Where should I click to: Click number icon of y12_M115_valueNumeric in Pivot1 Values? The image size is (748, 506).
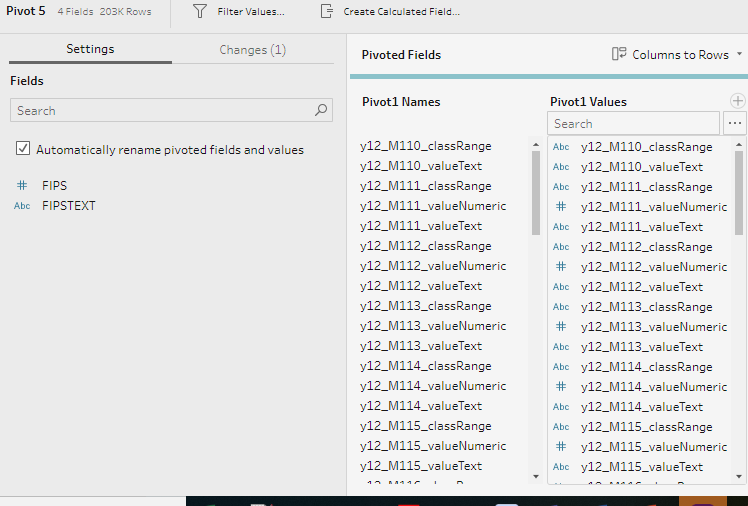point(561,447)
